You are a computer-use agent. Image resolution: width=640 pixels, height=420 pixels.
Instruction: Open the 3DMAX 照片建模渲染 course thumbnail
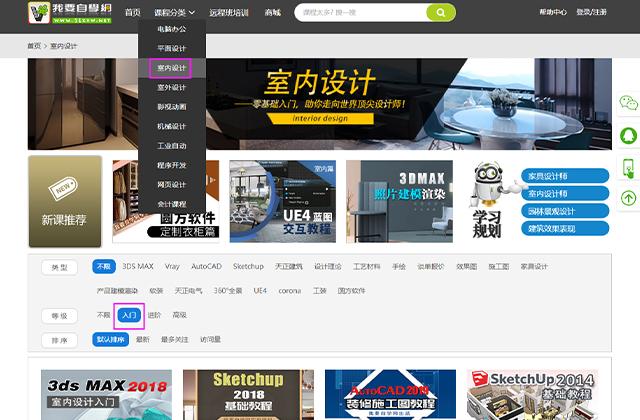coord(400,201)
